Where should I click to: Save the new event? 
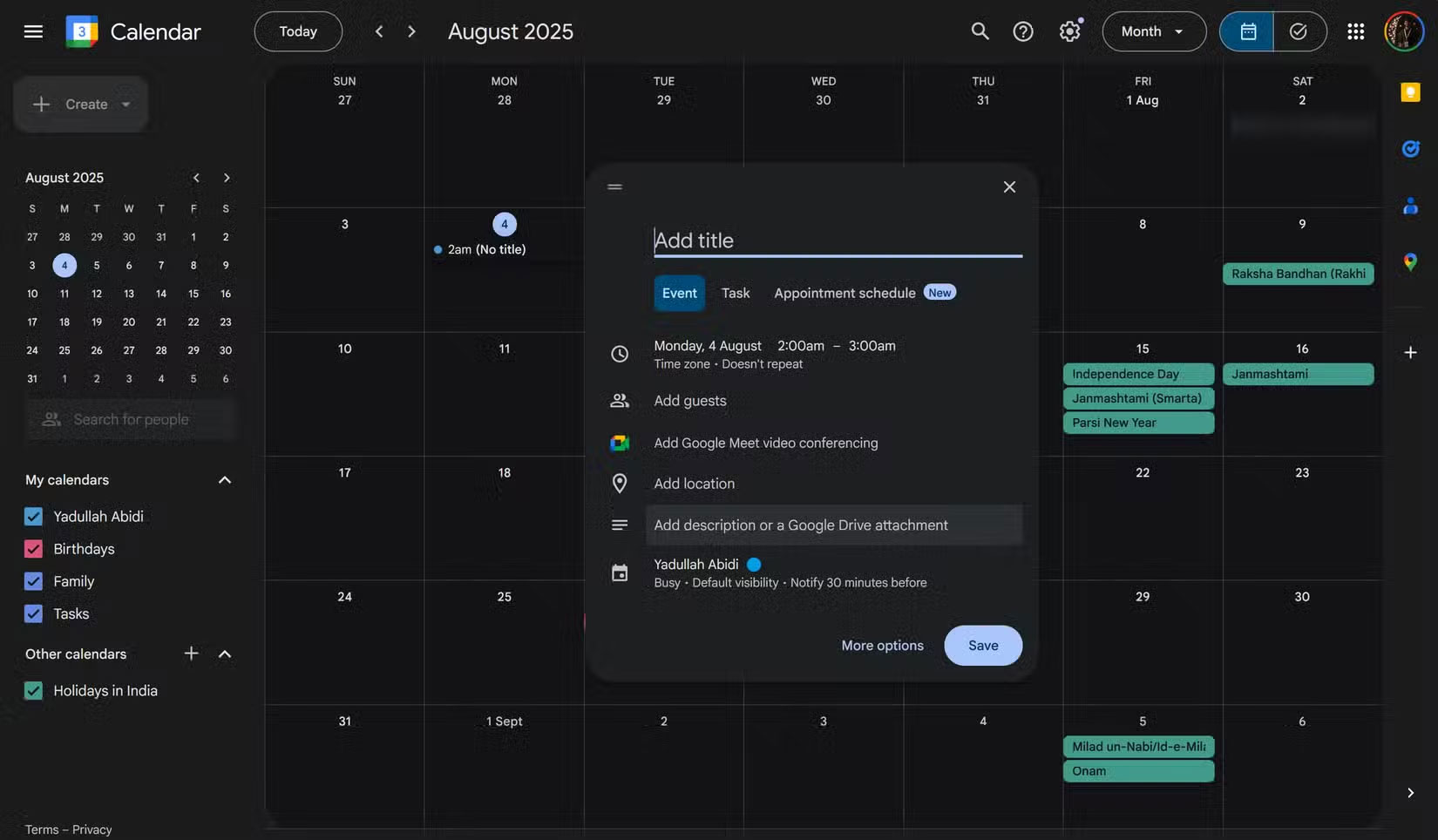(x=982, y=645)
